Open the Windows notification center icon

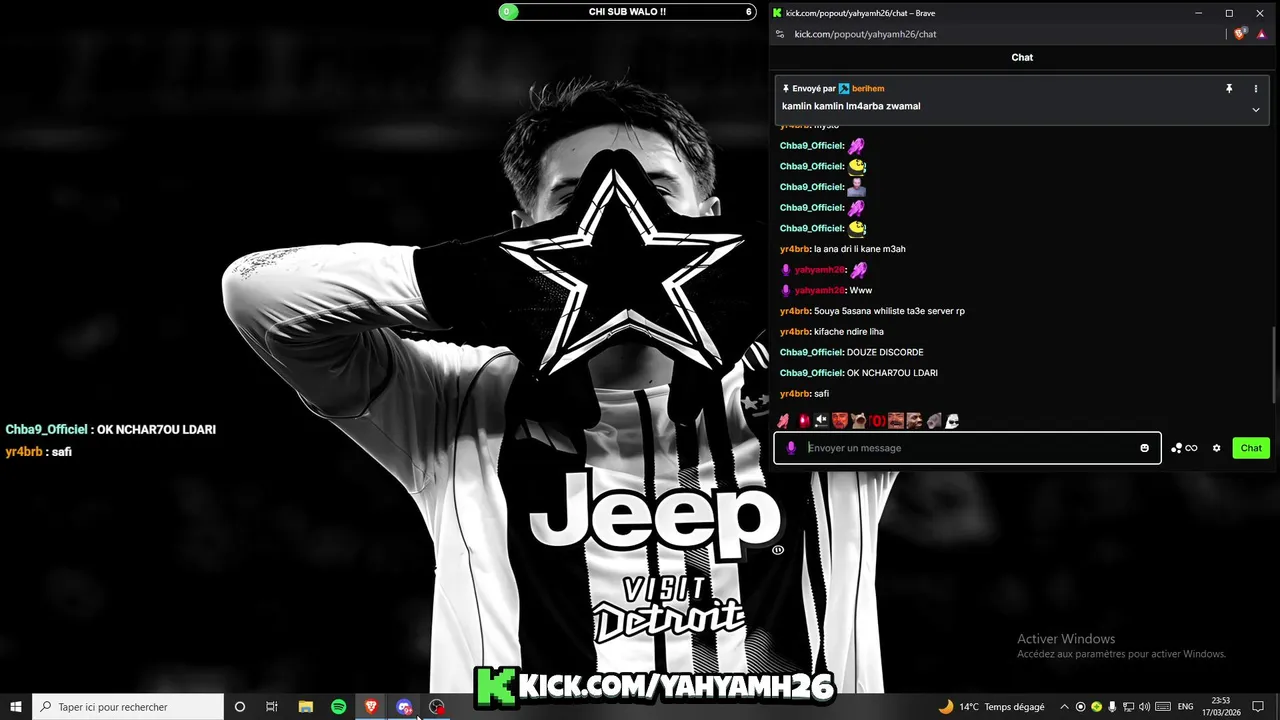pyautogui.click(x=1258, y=707)
